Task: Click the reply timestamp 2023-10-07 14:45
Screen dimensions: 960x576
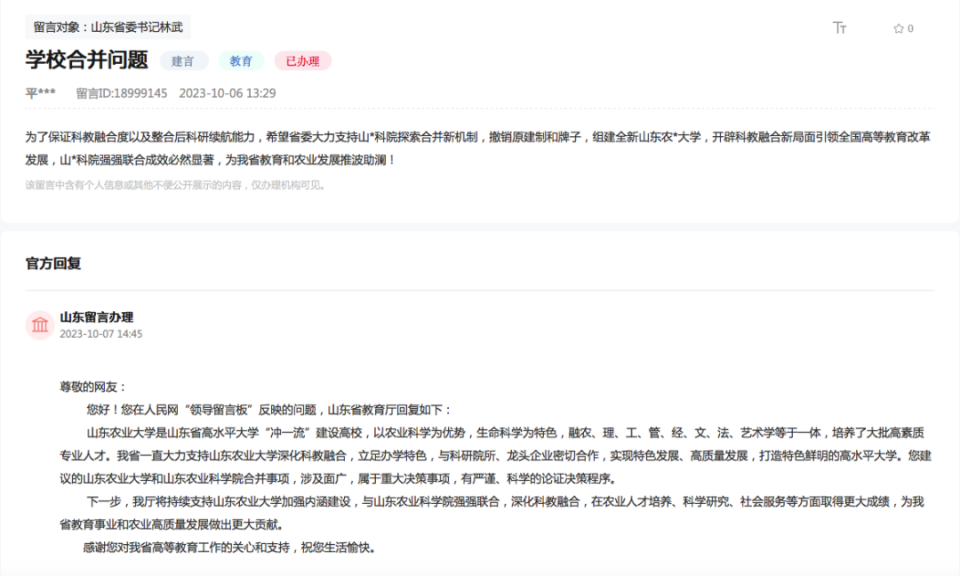Action: pos(101,334)
